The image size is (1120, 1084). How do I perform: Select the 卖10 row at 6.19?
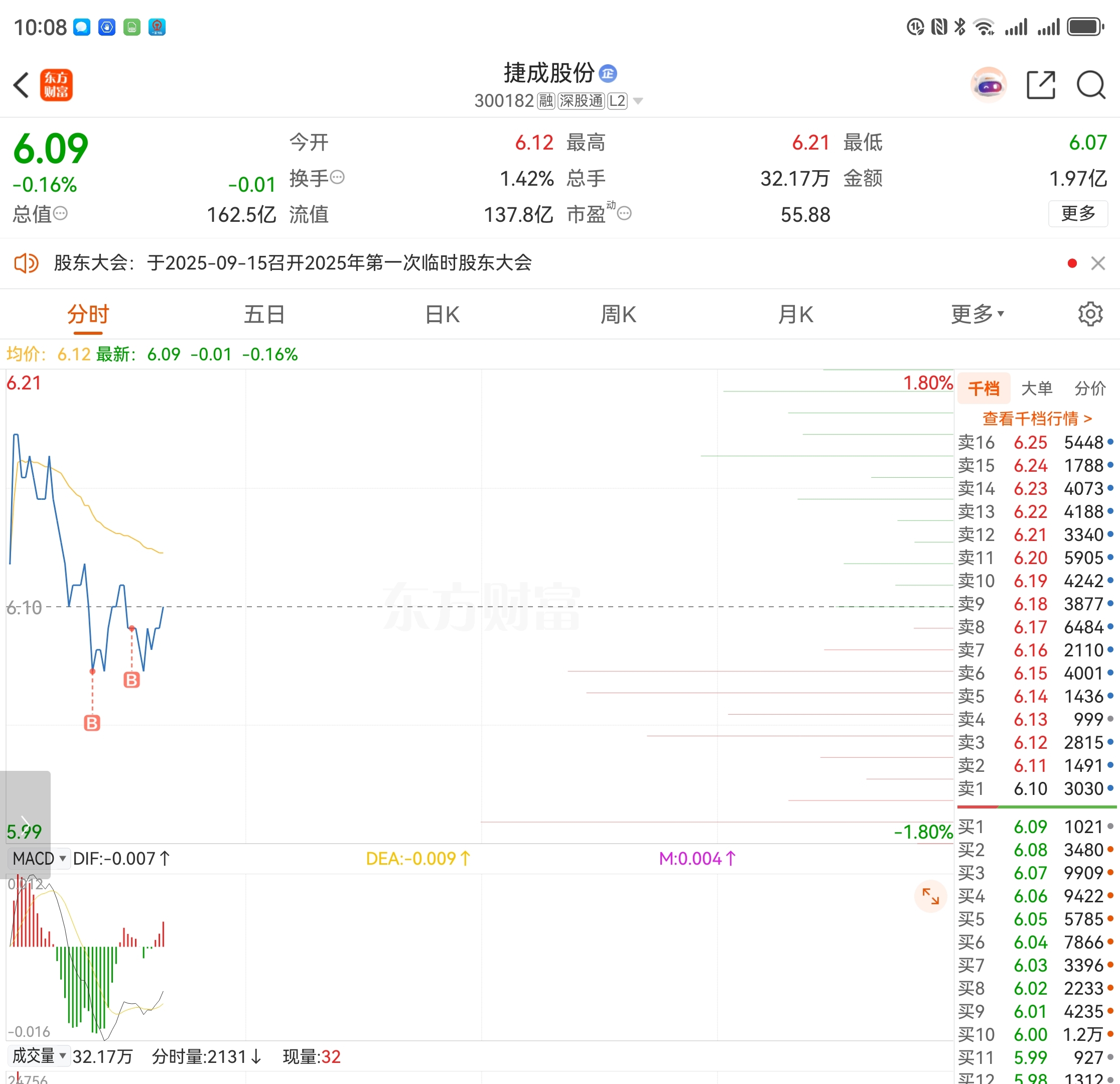click(x=1036, y=581)
